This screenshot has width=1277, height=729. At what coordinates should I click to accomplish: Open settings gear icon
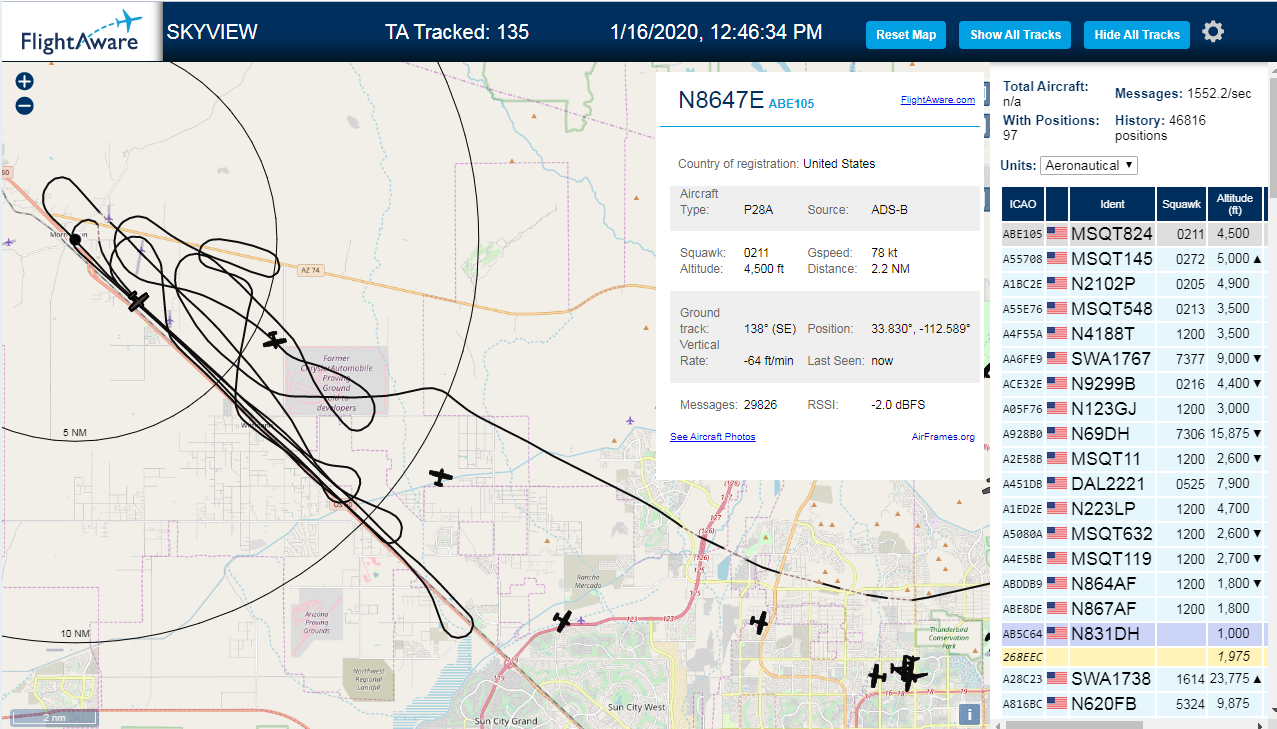(1213, 32)
